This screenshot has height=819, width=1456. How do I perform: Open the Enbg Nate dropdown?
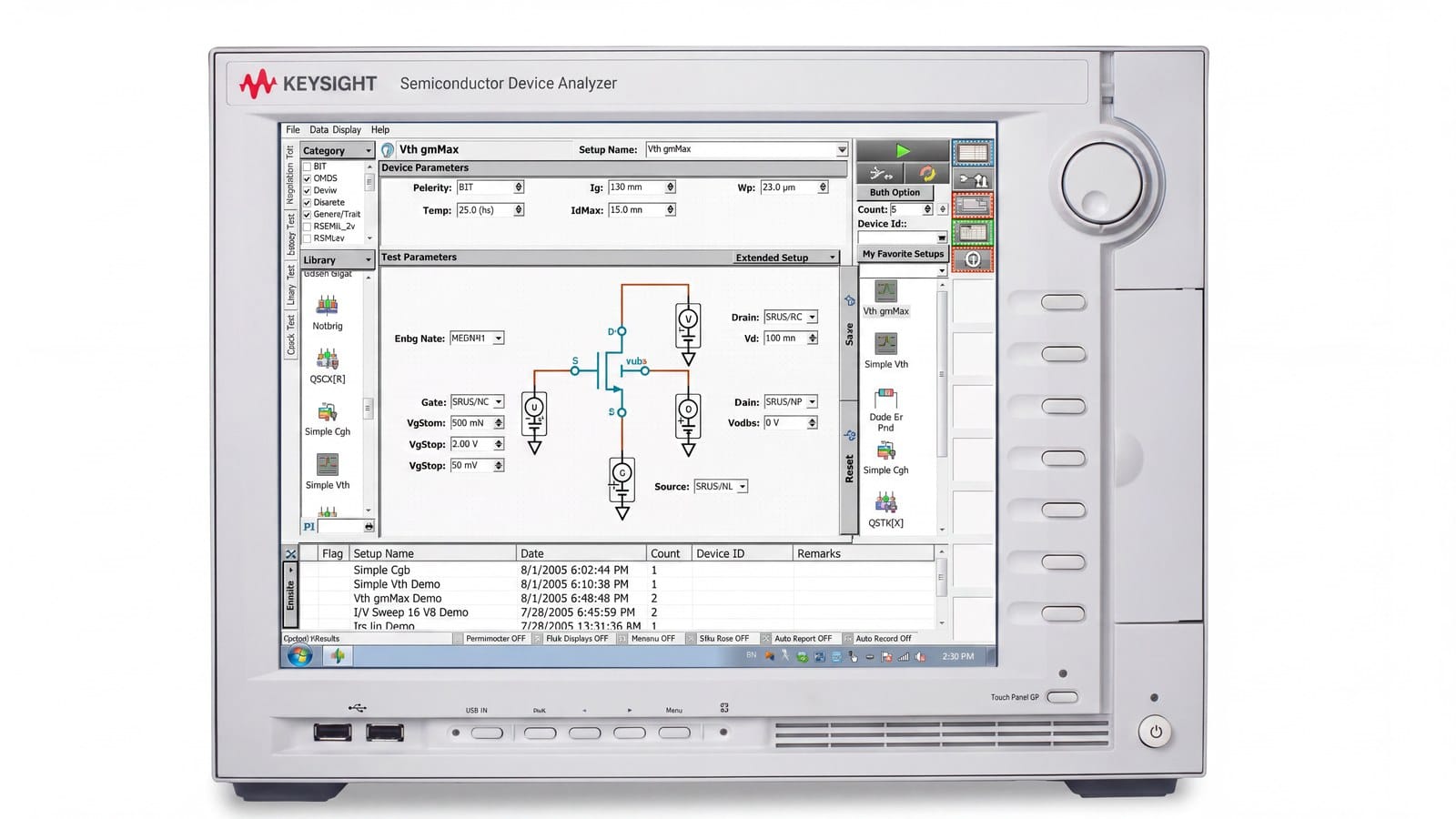[477, 339]
